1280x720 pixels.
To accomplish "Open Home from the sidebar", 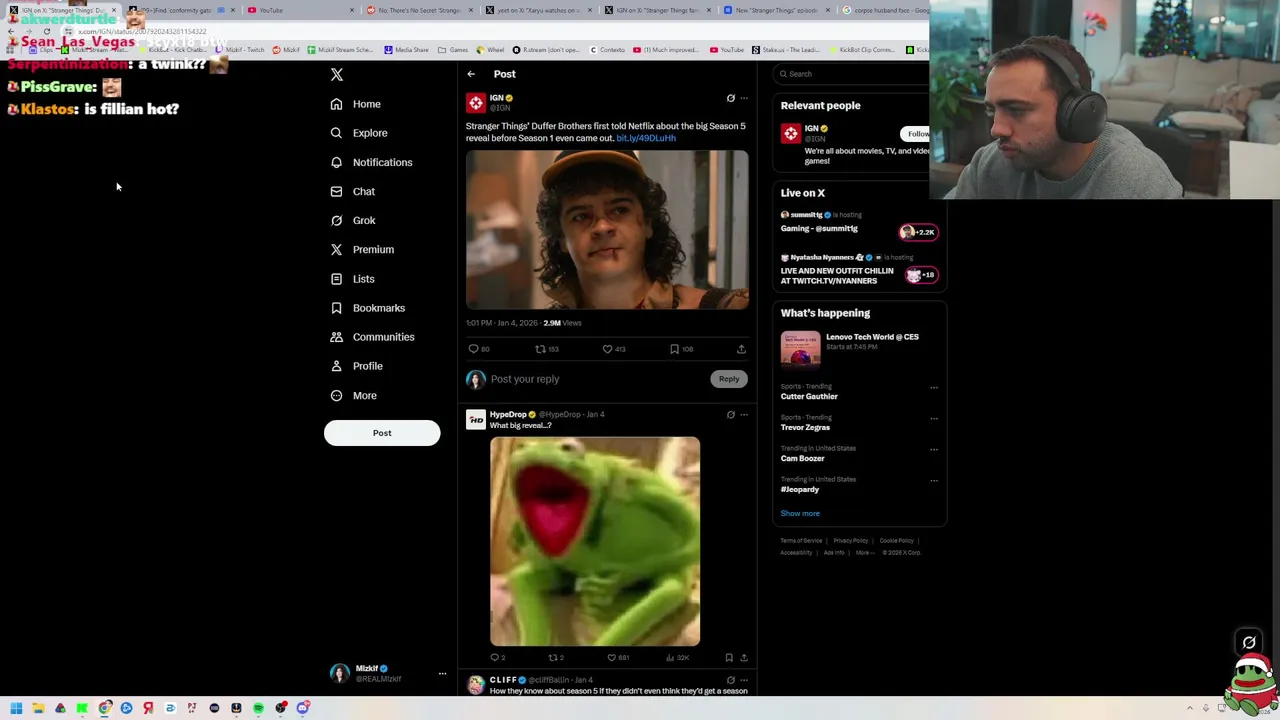I will pos(356,104).
